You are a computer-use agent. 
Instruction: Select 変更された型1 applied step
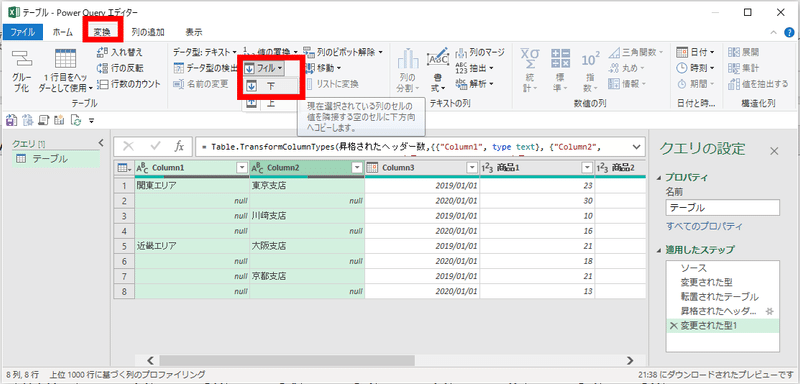[722, 326]
